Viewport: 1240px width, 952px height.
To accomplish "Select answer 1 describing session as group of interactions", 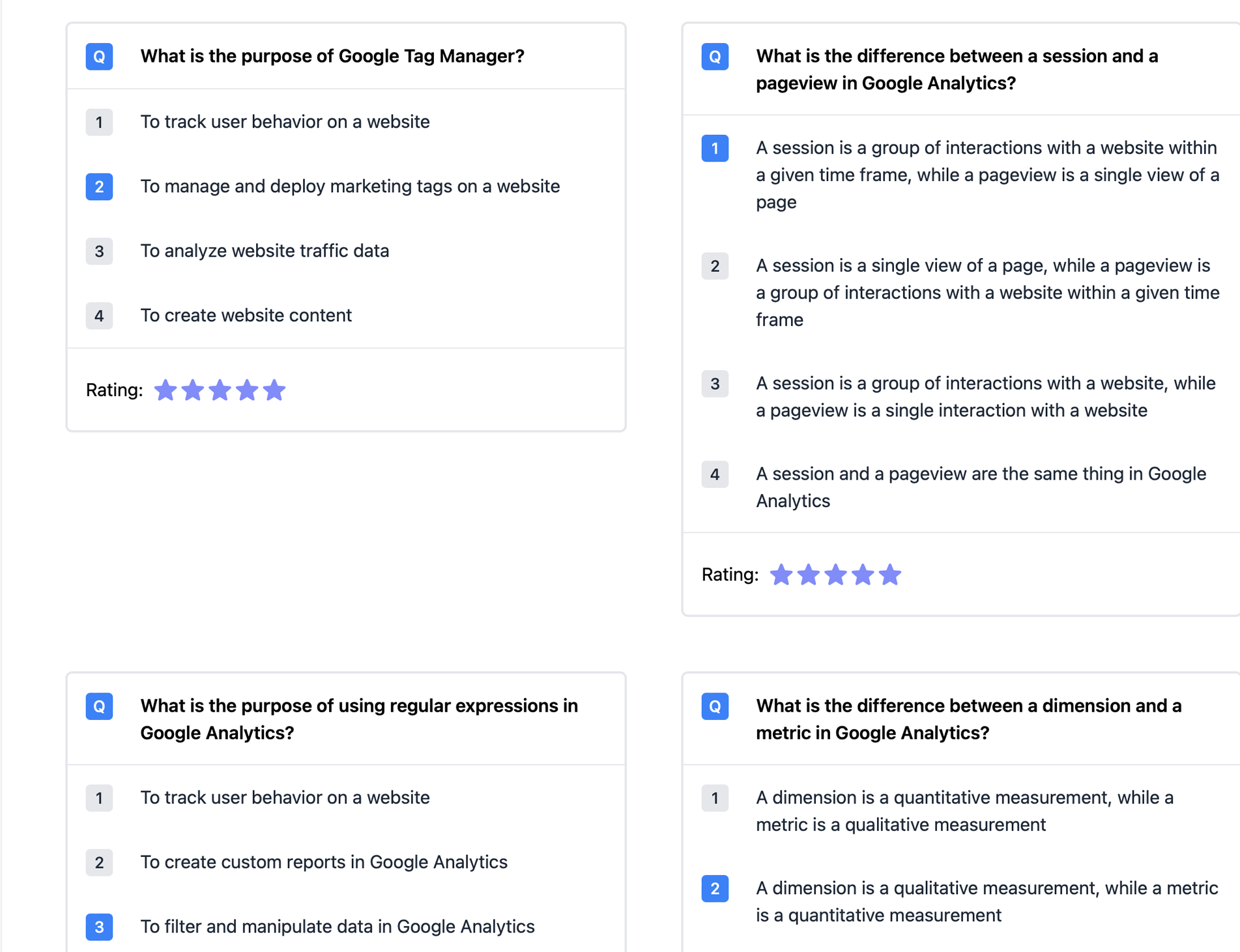I will pyautogui.click(x=987, y=175).
